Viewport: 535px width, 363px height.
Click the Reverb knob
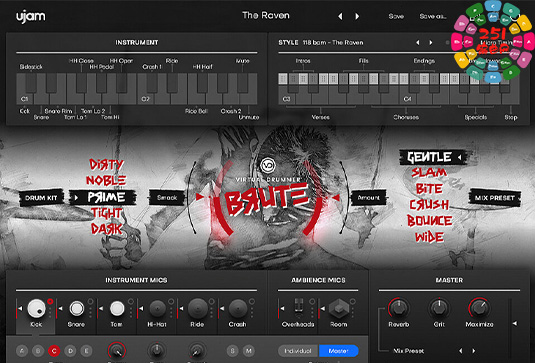399,308
